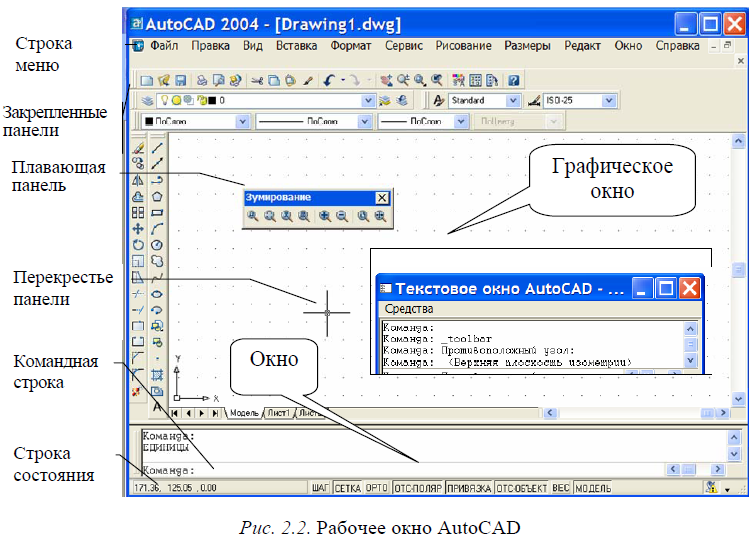Click the Open file icon
Viewport: 756px width, 538px height.
coord(163,81)
